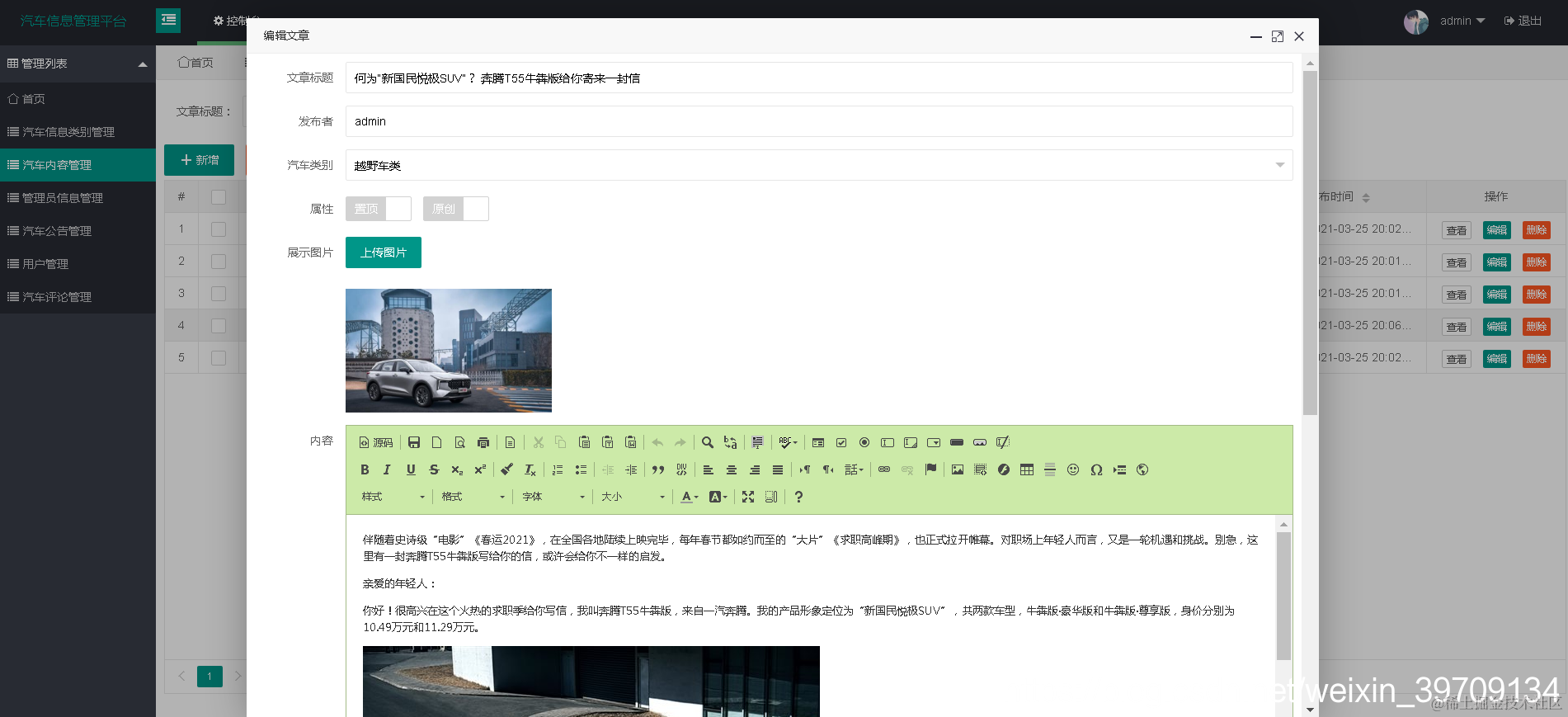Screen dimensions: 1568x717
Task: Toggle the 置顶 switch
Action: point(379,209)
